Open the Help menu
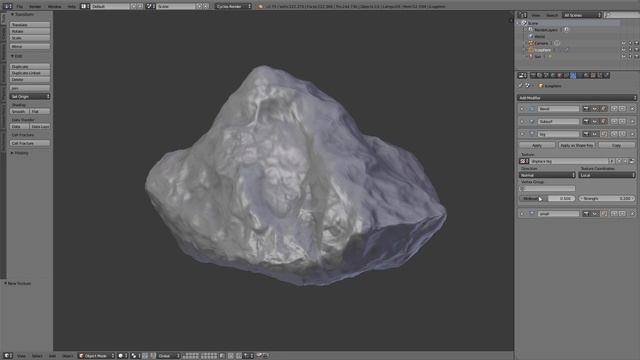Viewport: 640px width, 360px height. (x=71, y=6)
